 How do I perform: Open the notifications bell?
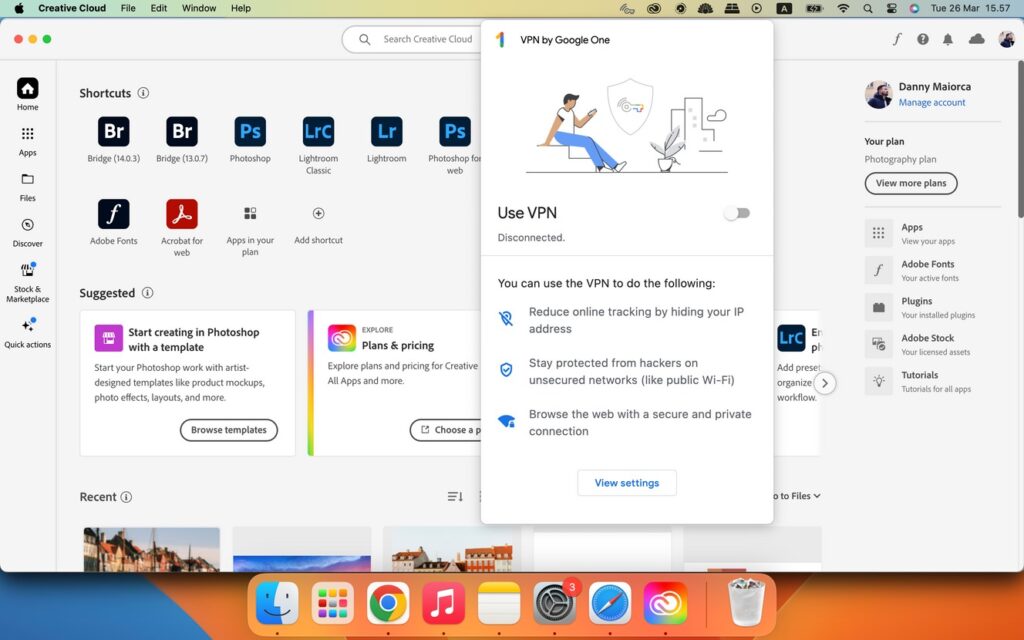(948, 39)
